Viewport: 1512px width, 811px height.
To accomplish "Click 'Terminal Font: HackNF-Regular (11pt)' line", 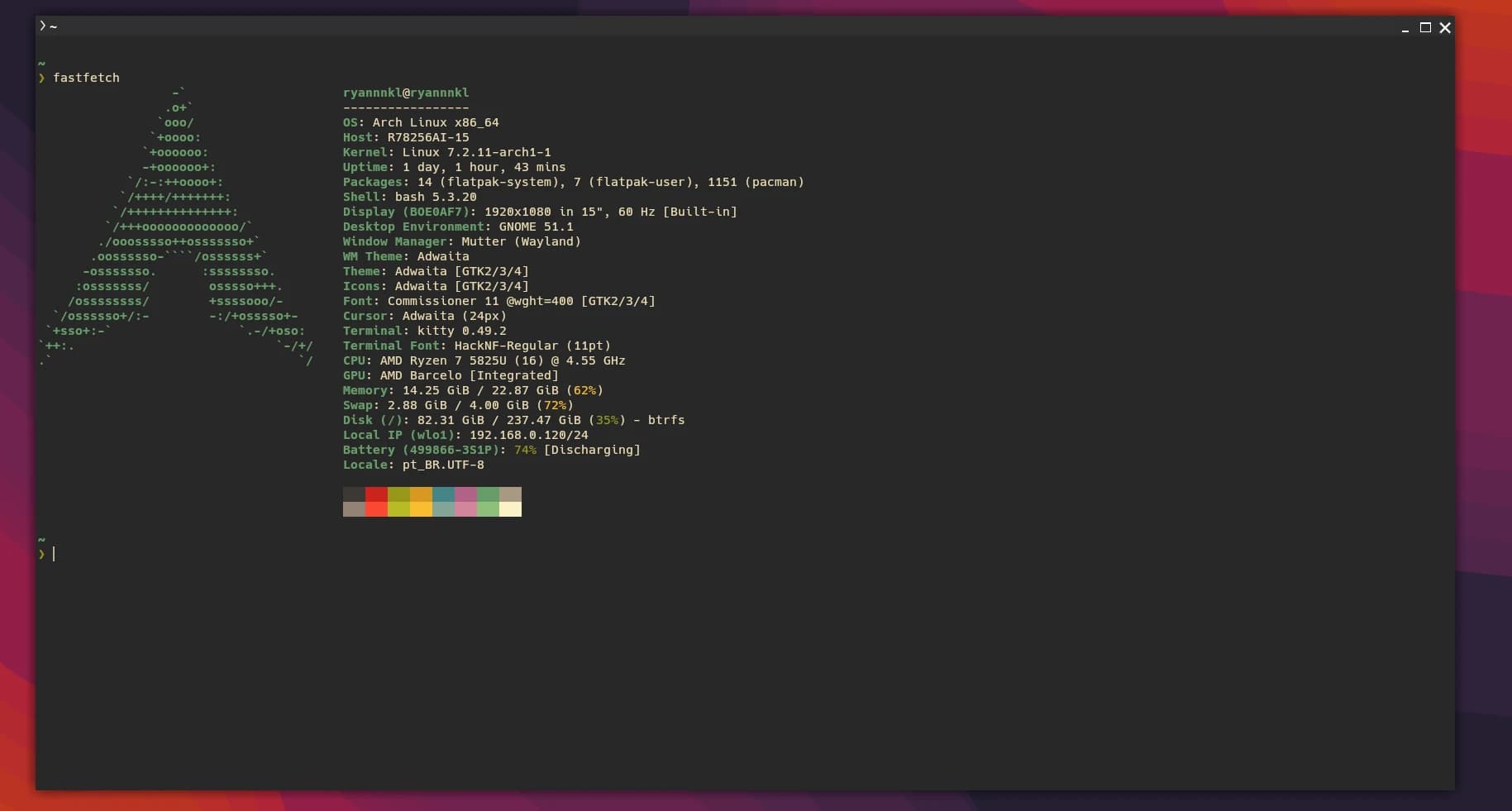I will 477,346.
